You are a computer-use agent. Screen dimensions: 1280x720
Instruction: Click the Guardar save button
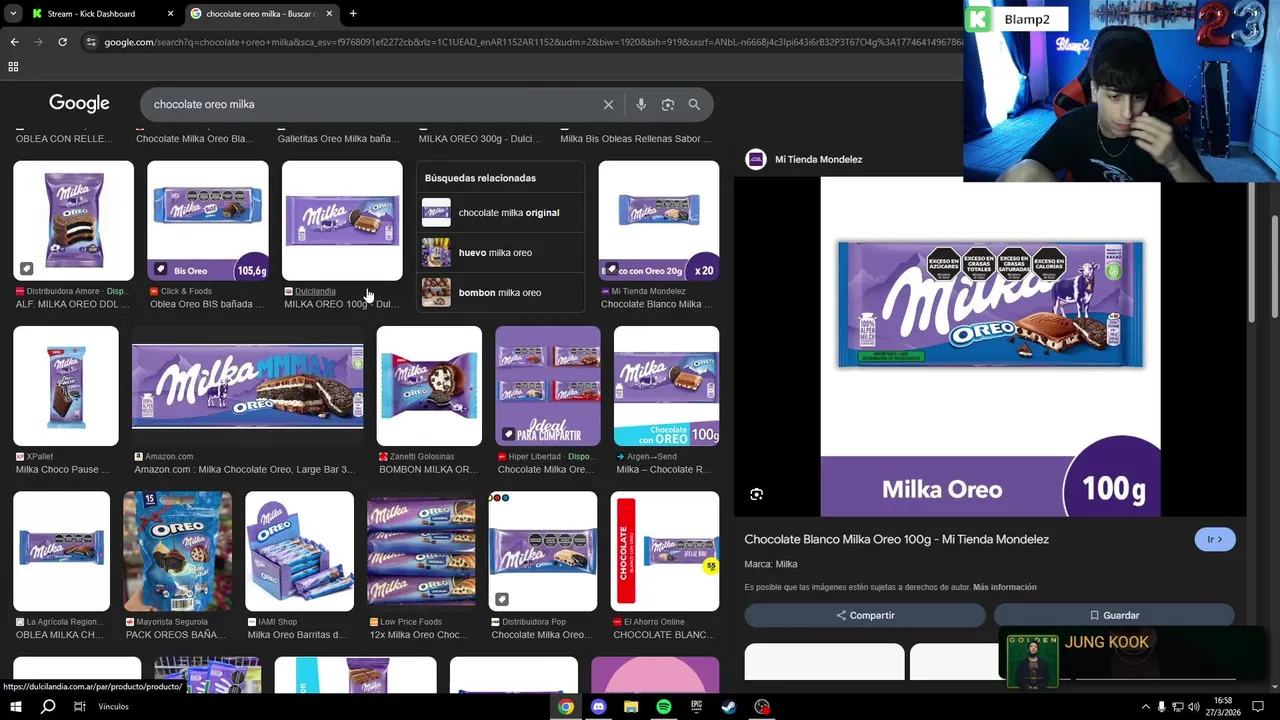click(1114, 615)
